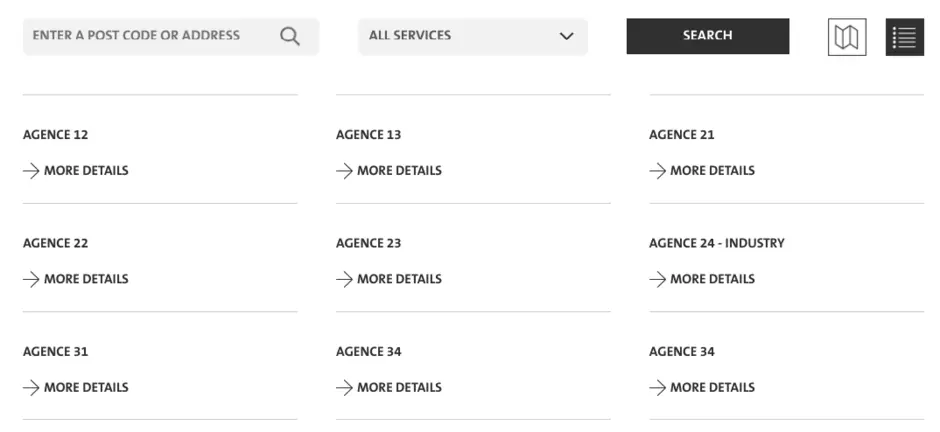The width and height of the screenshot is (940, 432).
Task: Select the Agence 12 heading
Action: (56, 135)
